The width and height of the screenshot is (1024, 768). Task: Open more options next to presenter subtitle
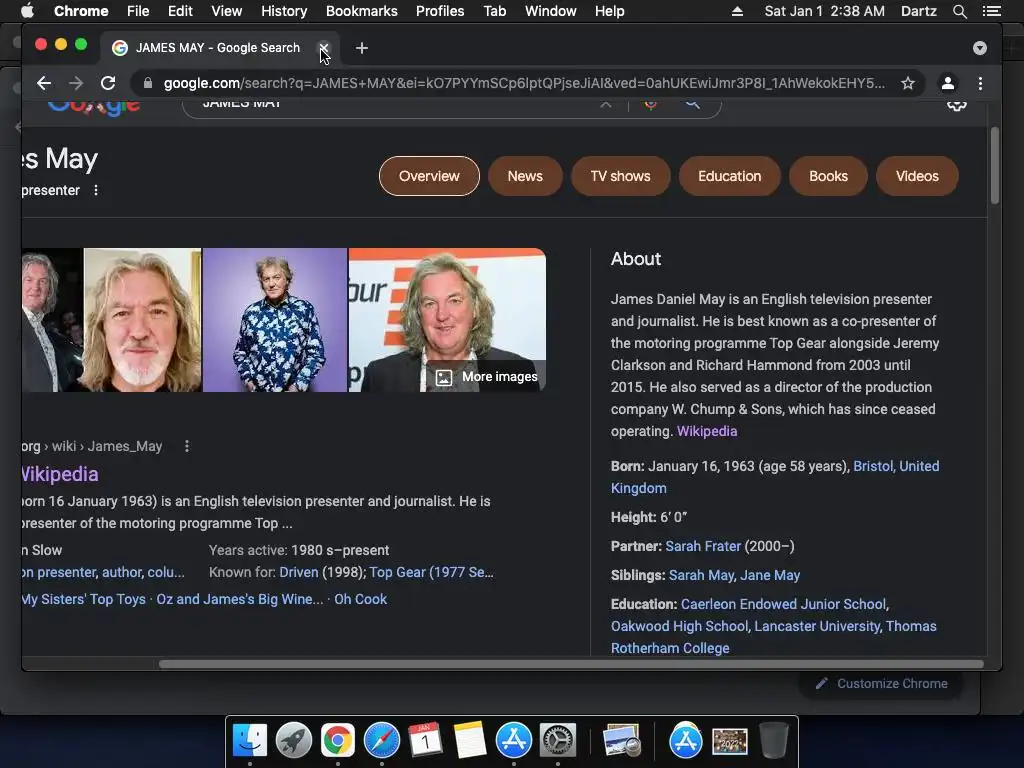pyautogui.click(x=96, y=190)
